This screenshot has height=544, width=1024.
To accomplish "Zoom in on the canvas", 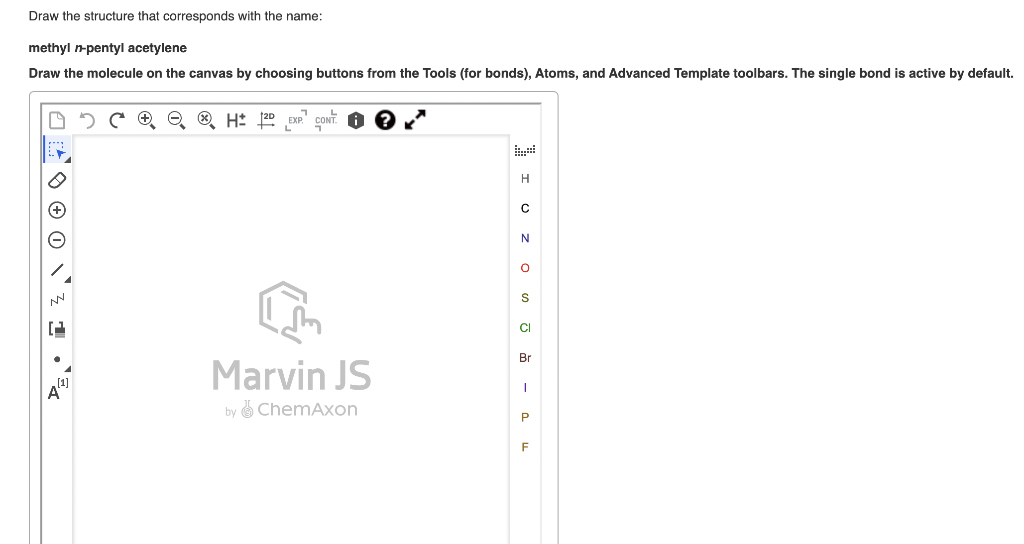I will (146, 120).
